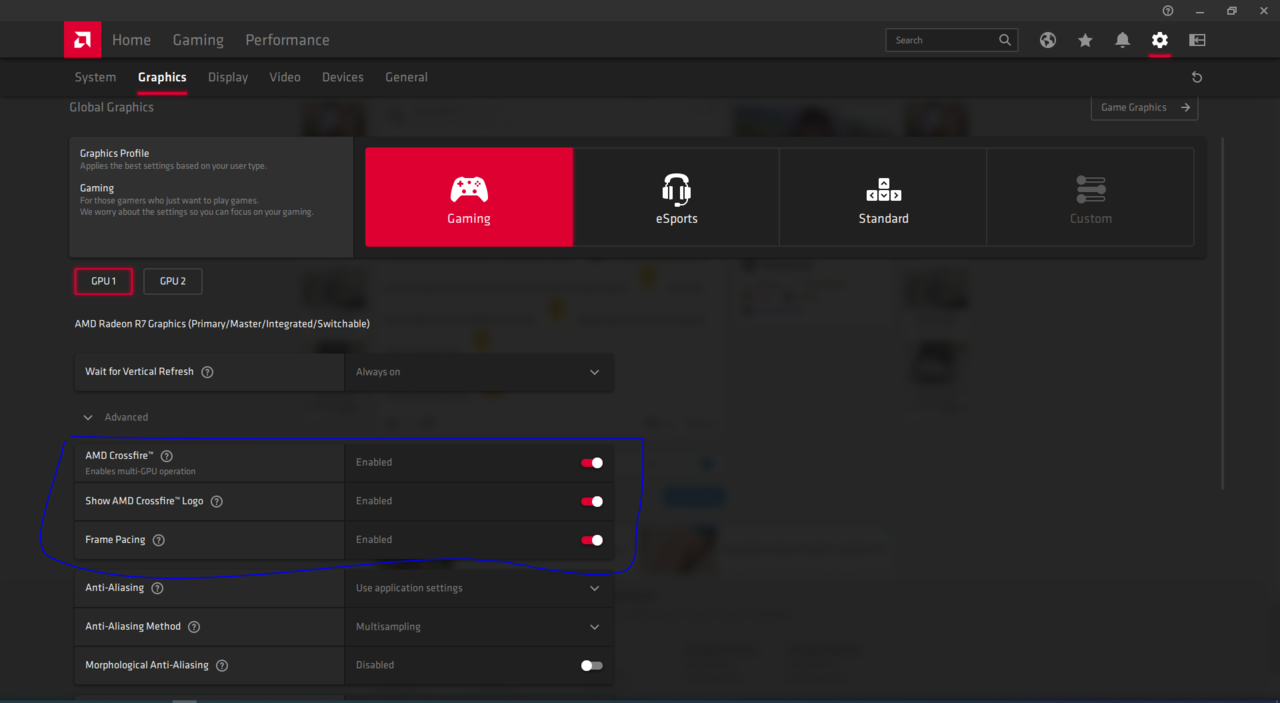Viewport: 1280px width, 703px height.
Task: Open the Performance menu
Action: tap(287, 40)
